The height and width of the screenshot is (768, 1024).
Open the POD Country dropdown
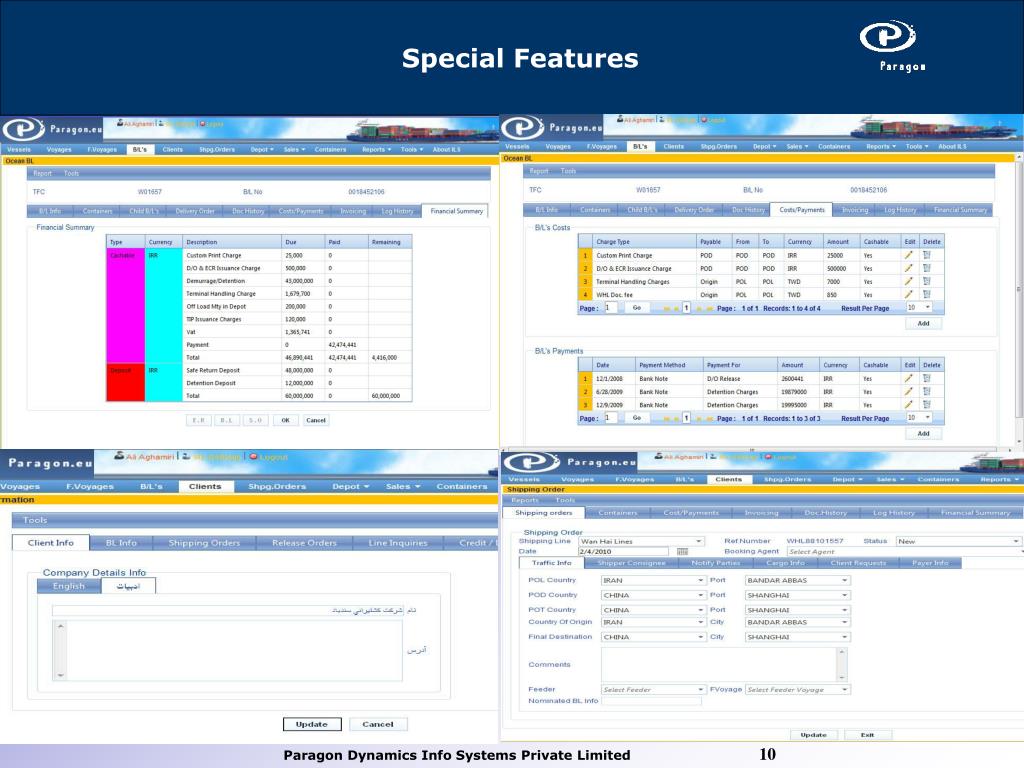tap(652, 595)
